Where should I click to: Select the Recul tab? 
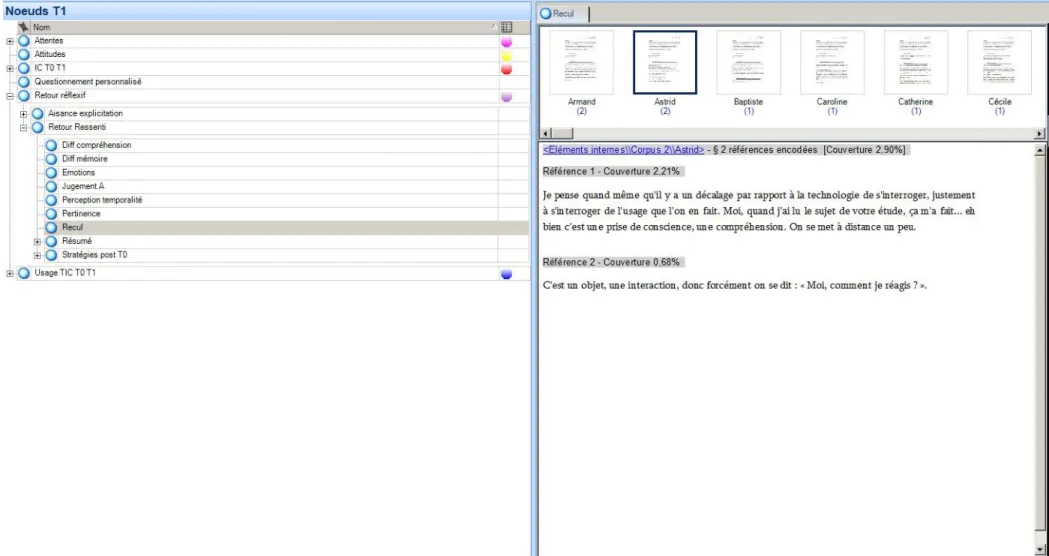563,13
